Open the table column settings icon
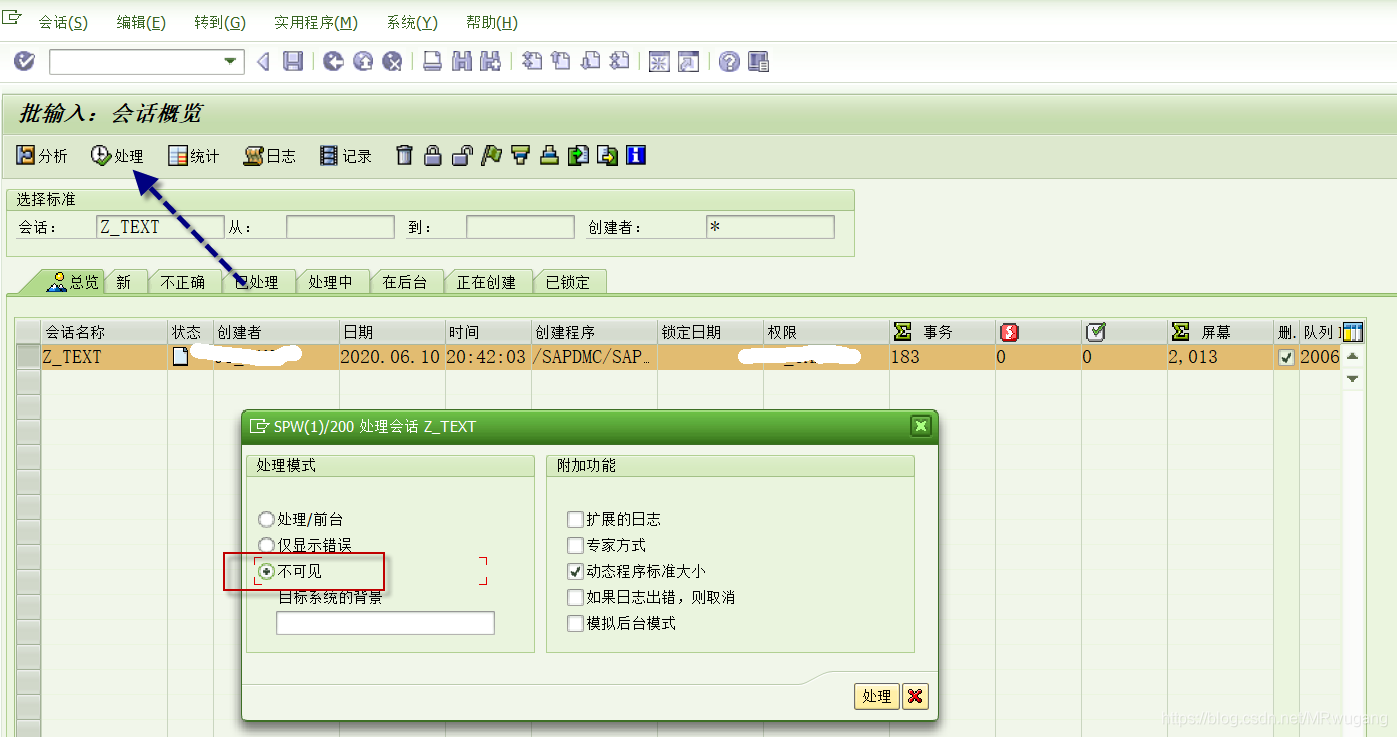Image resolution: width=1397 pixels, height=737 pixels. [1353, 332]
